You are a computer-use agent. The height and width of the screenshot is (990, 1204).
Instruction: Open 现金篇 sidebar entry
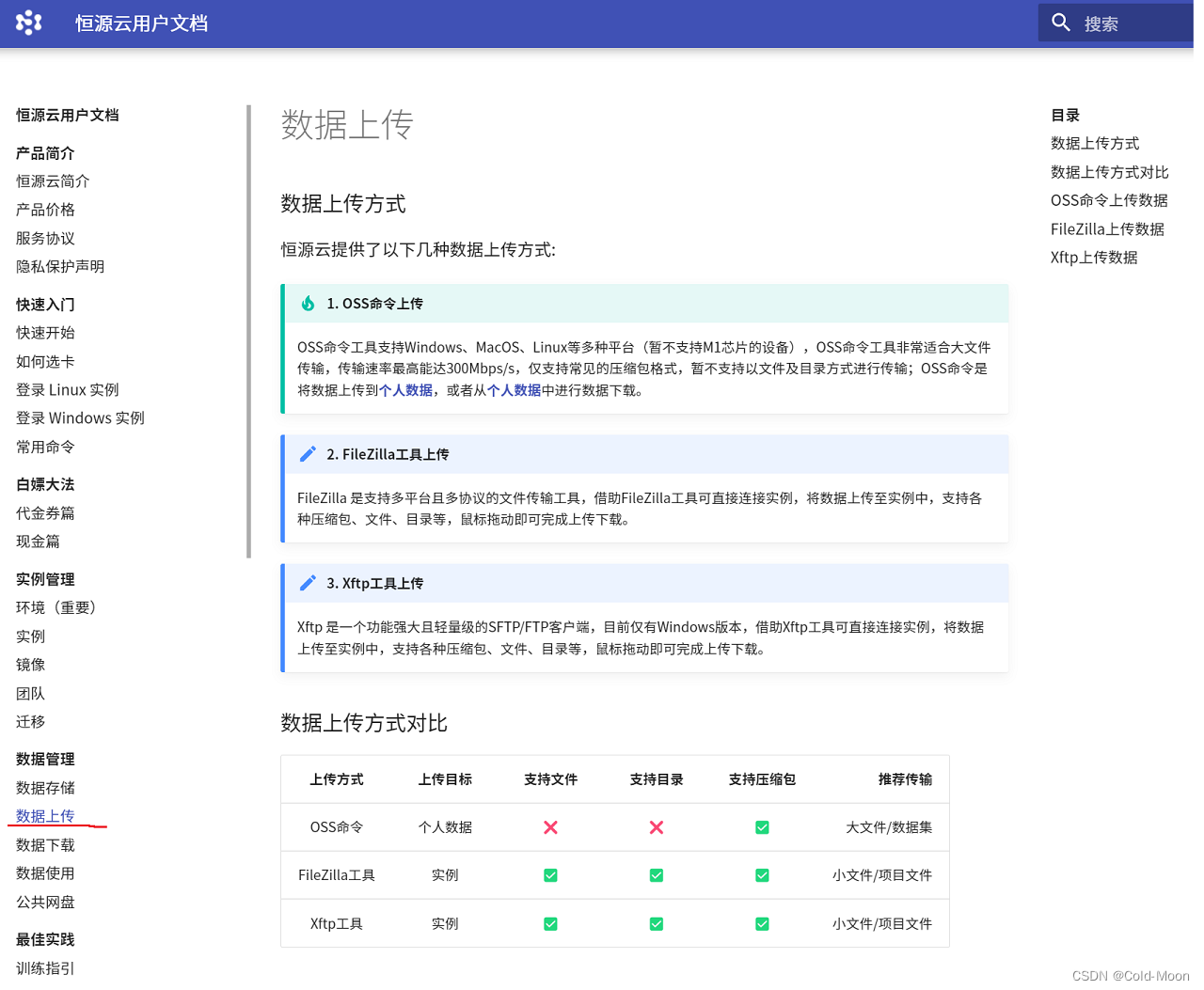pyautogui.click(x=38, y=542)
